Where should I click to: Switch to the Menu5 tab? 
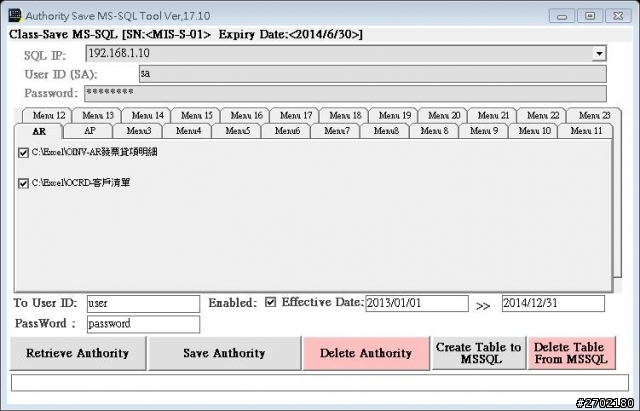coord(238,131)
